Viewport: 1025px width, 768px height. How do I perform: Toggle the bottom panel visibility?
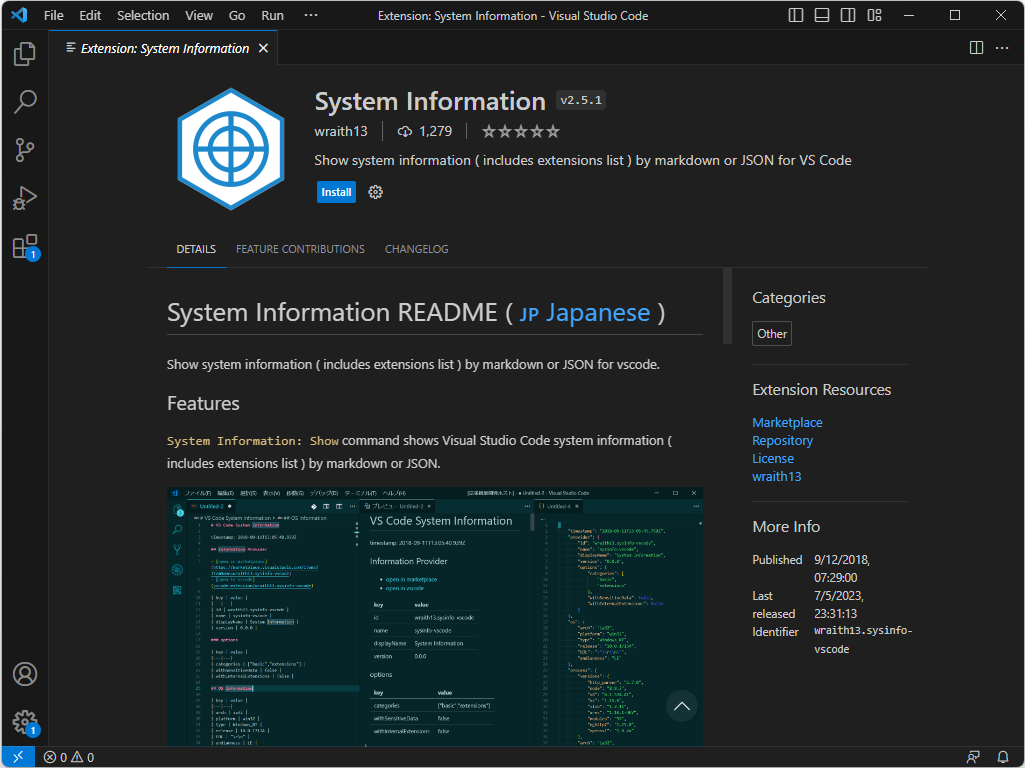point(821,15)
